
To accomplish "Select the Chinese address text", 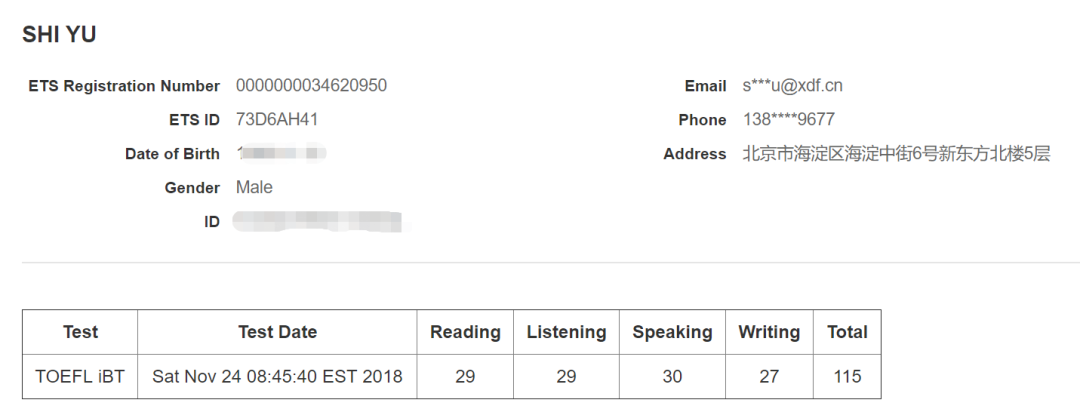I will click(x=896, y=154).
